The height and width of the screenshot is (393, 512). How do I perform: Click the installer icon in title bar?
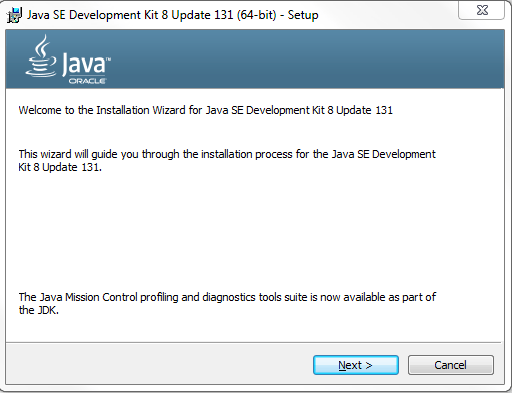tap(14, 15)
